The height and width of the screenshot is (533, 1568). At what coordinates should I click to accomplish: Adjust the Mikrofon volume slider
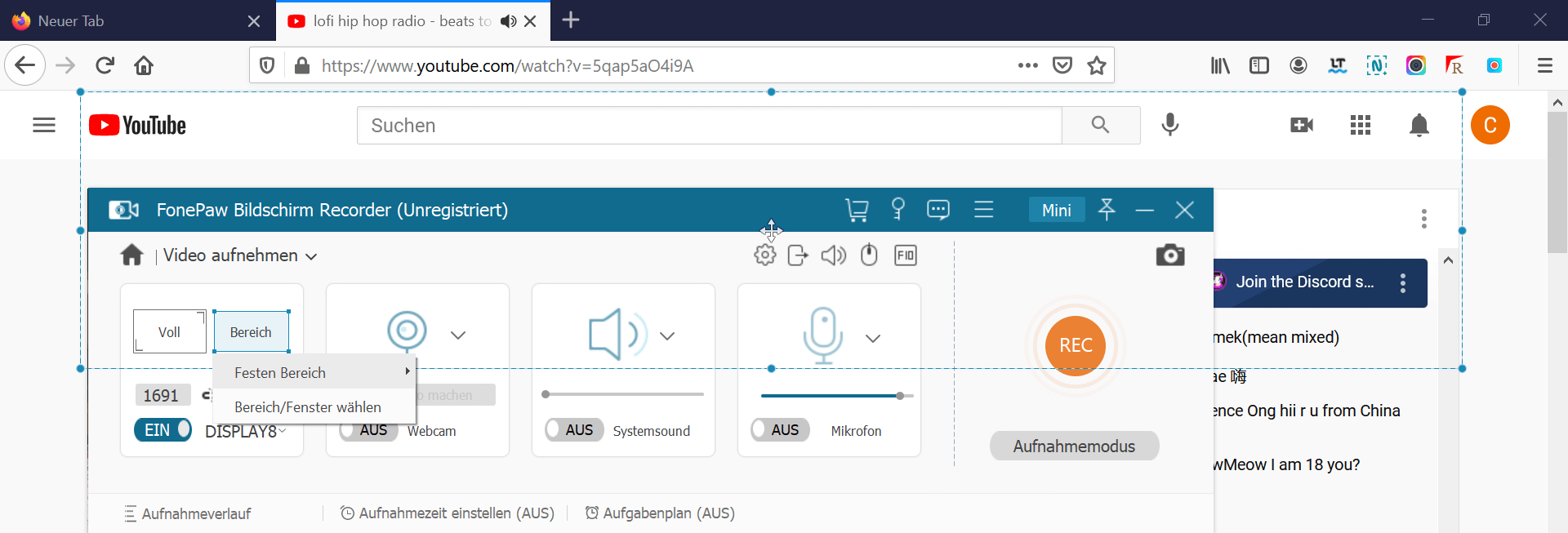(x=837, y=395)
